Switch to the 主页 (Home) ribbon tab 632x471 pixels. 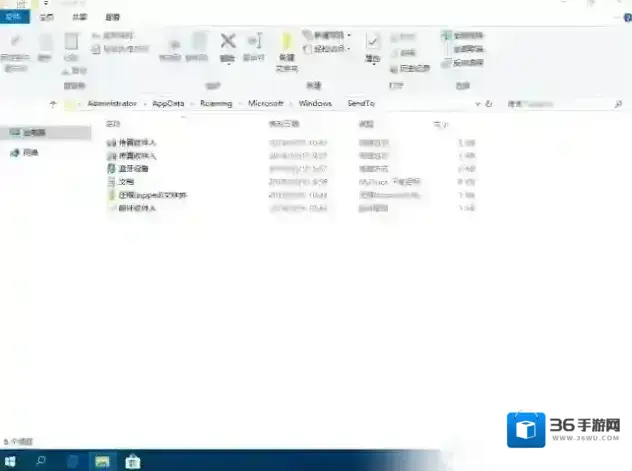[x=47, y=17]
